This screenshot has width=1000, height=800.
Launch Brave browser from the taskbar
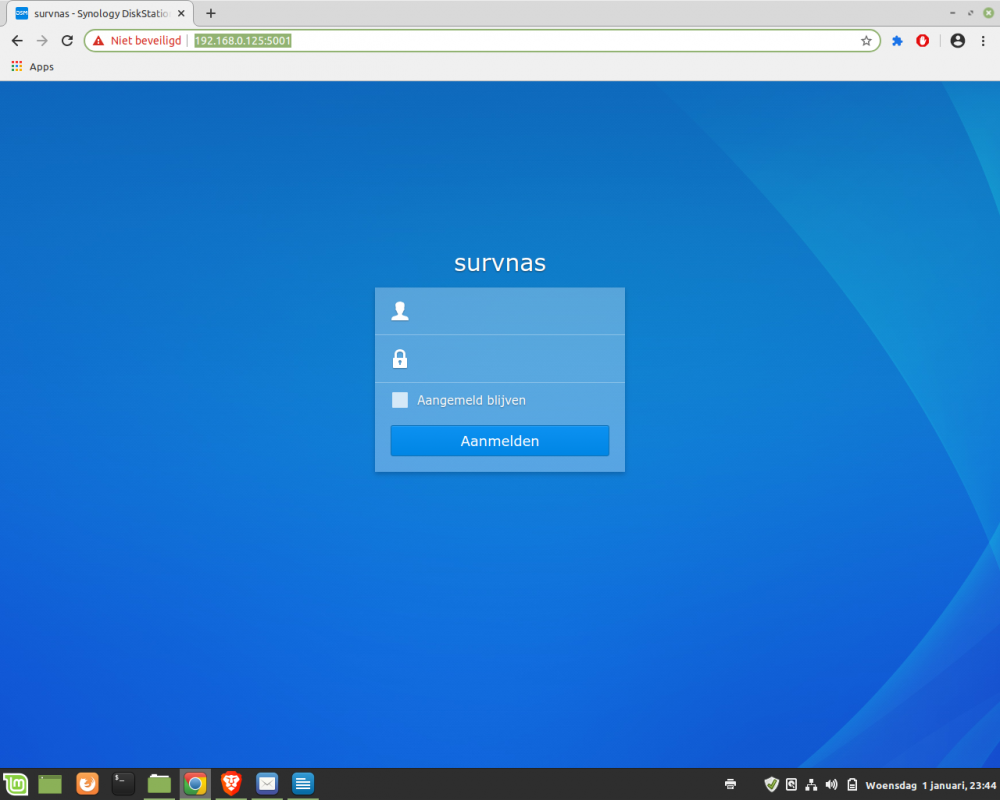pos(231,784)
